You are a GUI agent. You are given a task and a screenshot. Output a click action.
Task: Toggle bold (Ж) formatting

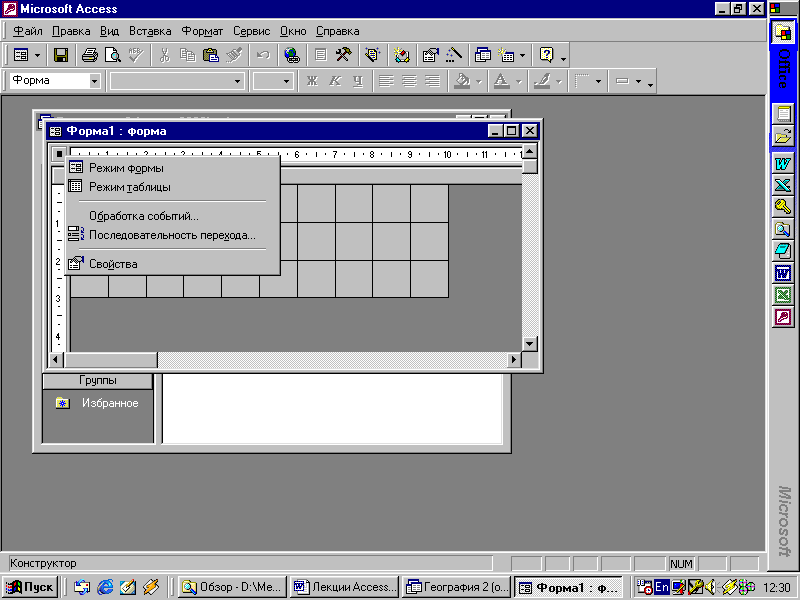tap(312, 81)
